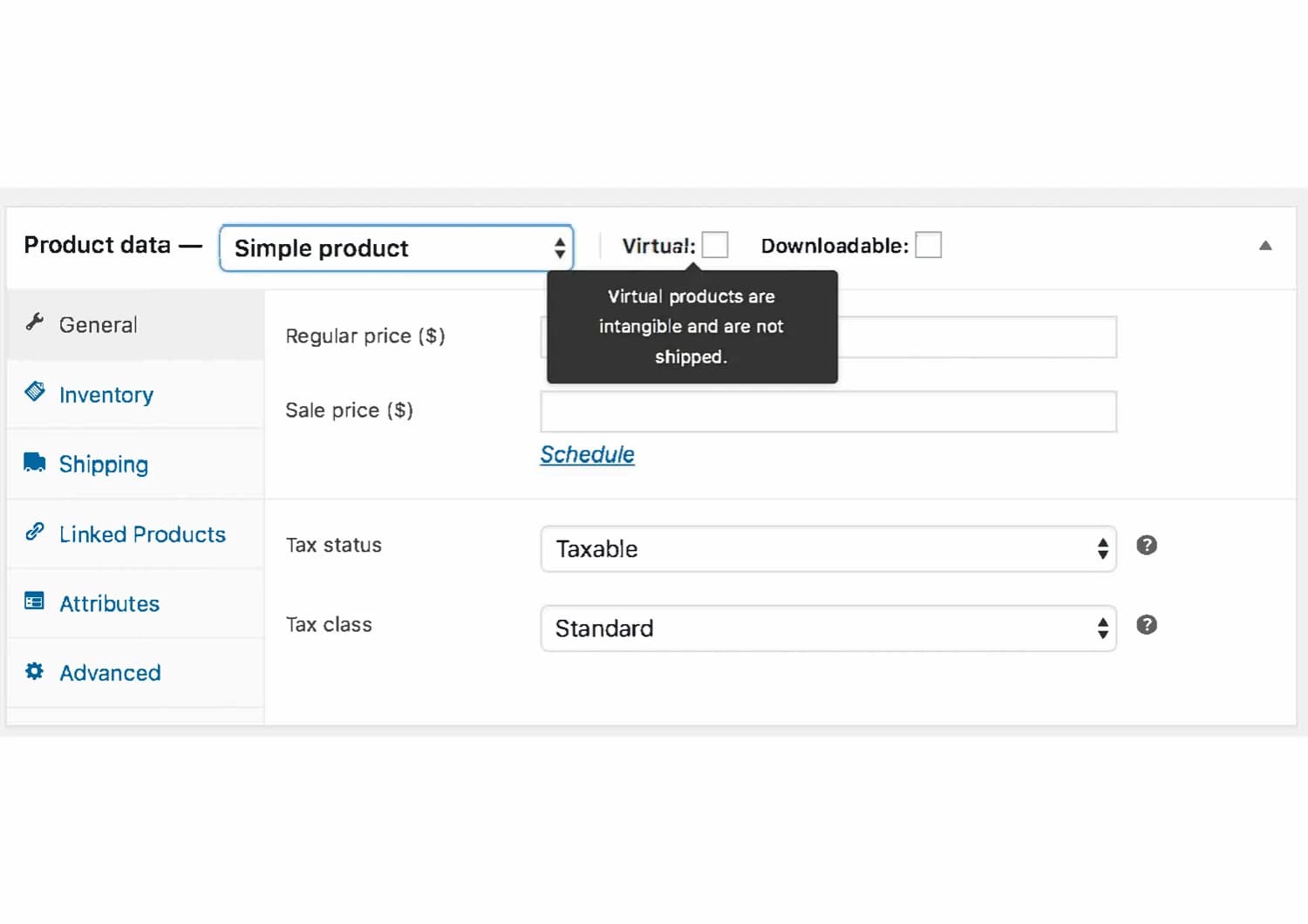Open the Shipping tab

104,465
